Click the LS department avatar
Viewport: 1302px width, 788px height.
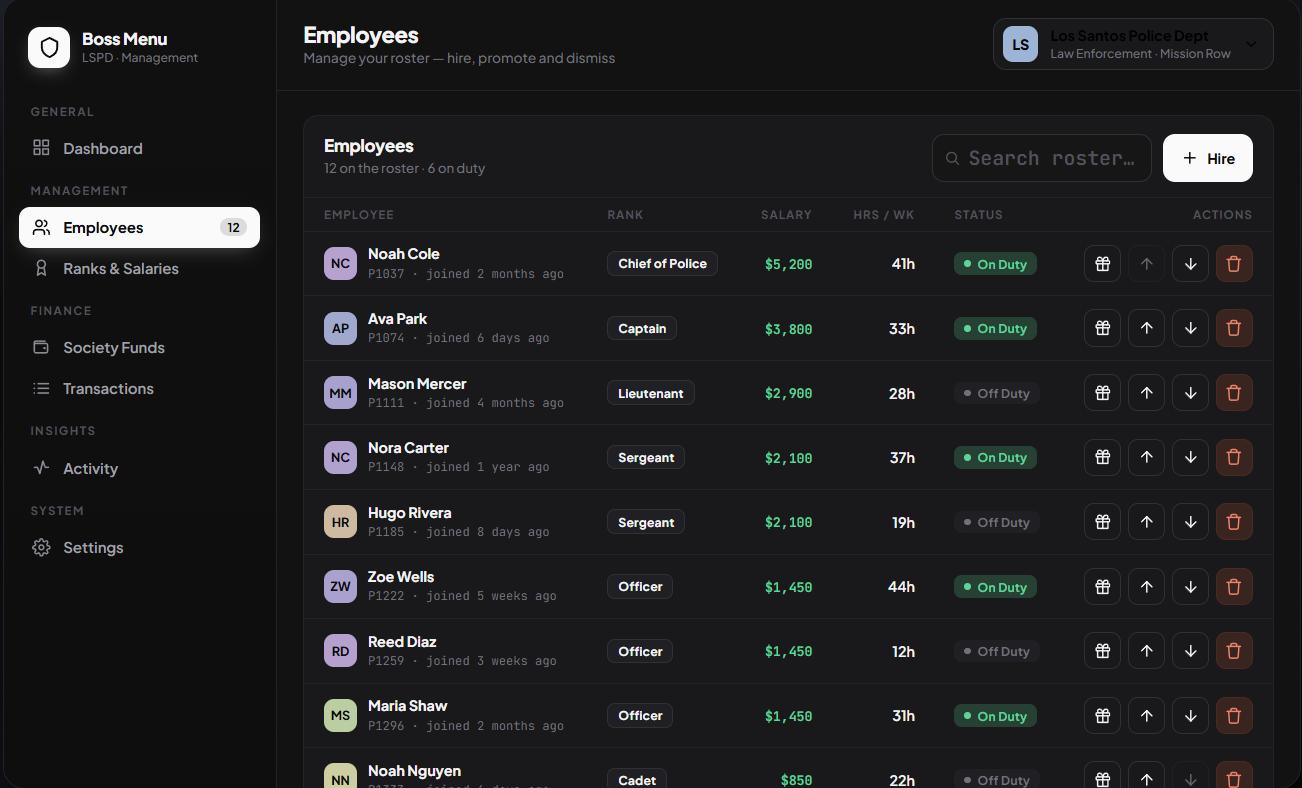click(1021, 44)
